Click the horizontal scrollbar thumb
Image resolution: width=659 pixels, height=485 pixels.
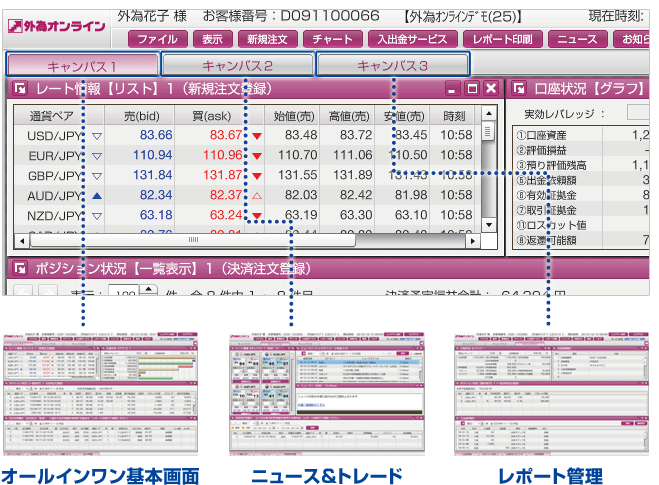point(193,240)
